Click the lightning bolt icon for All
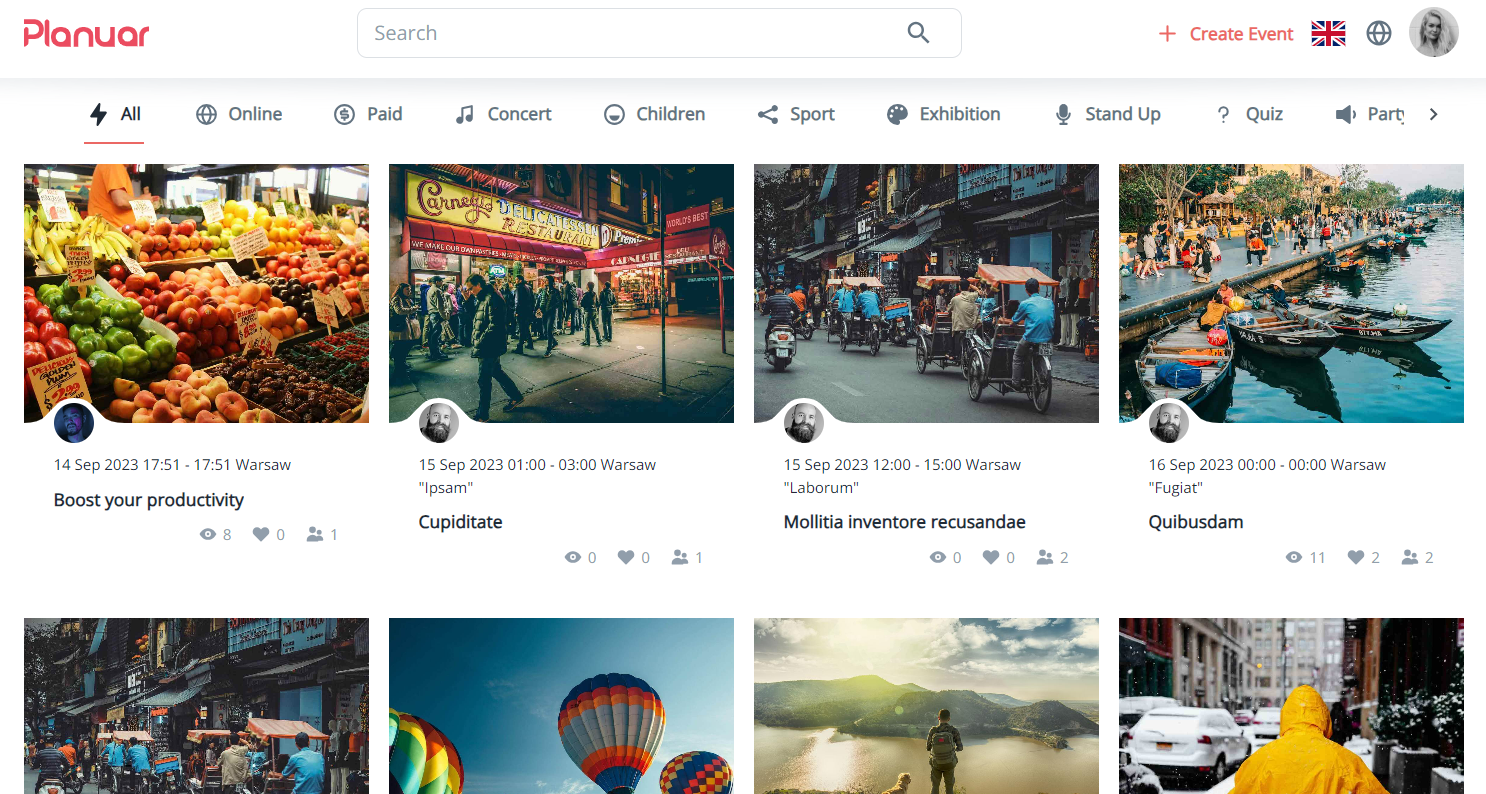Viewport: 1486px width, 794px height. pyautogui.click(x=98, y=114)
